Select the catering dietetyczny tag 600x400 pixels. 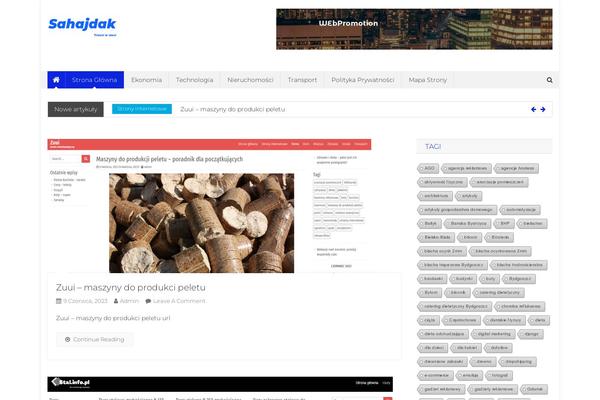pyautogui.click(x=499, y=292)
